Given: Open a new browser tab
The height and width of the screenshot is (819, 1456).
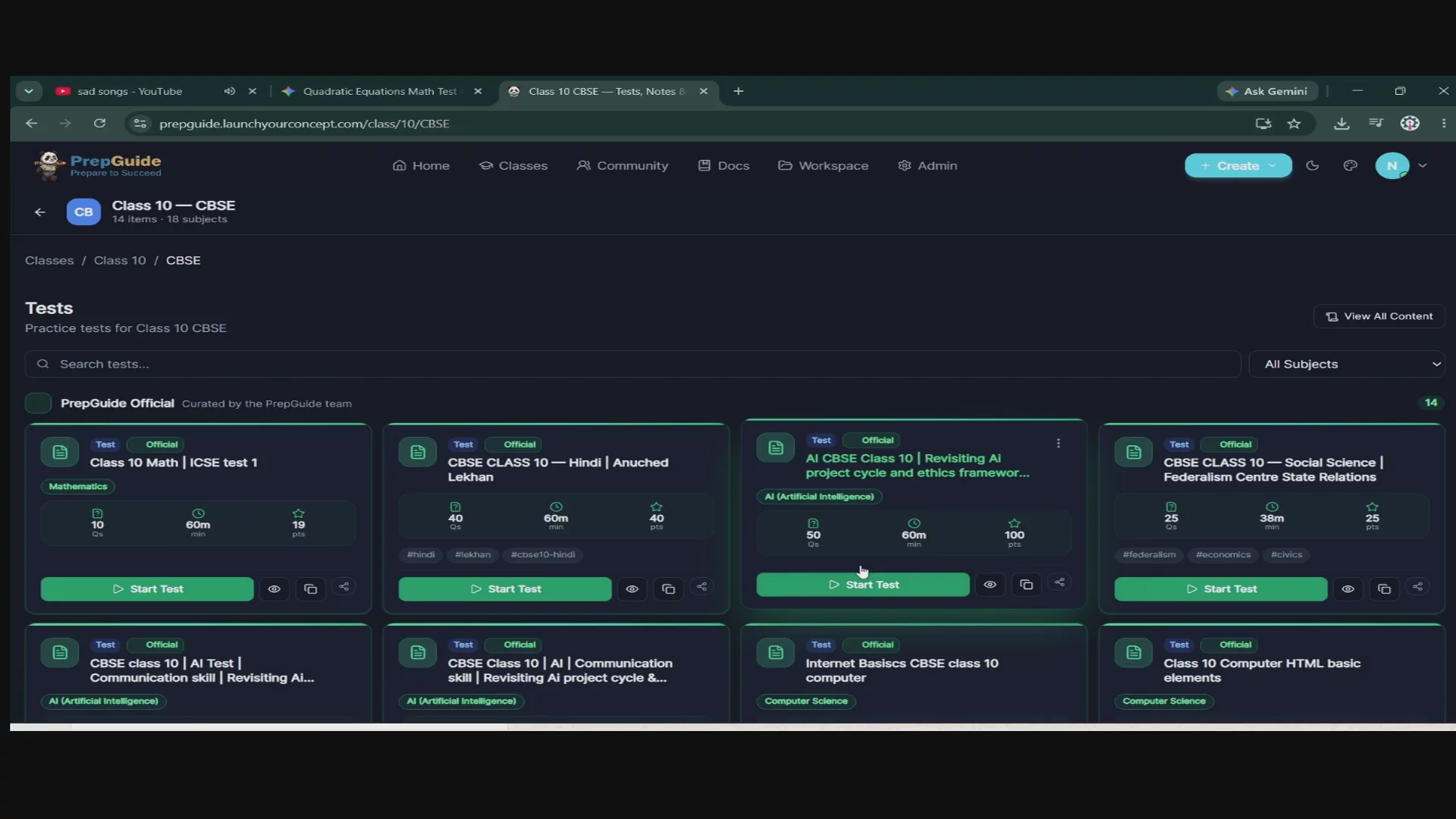Looking at the screenshot, I should coord(739,91).
